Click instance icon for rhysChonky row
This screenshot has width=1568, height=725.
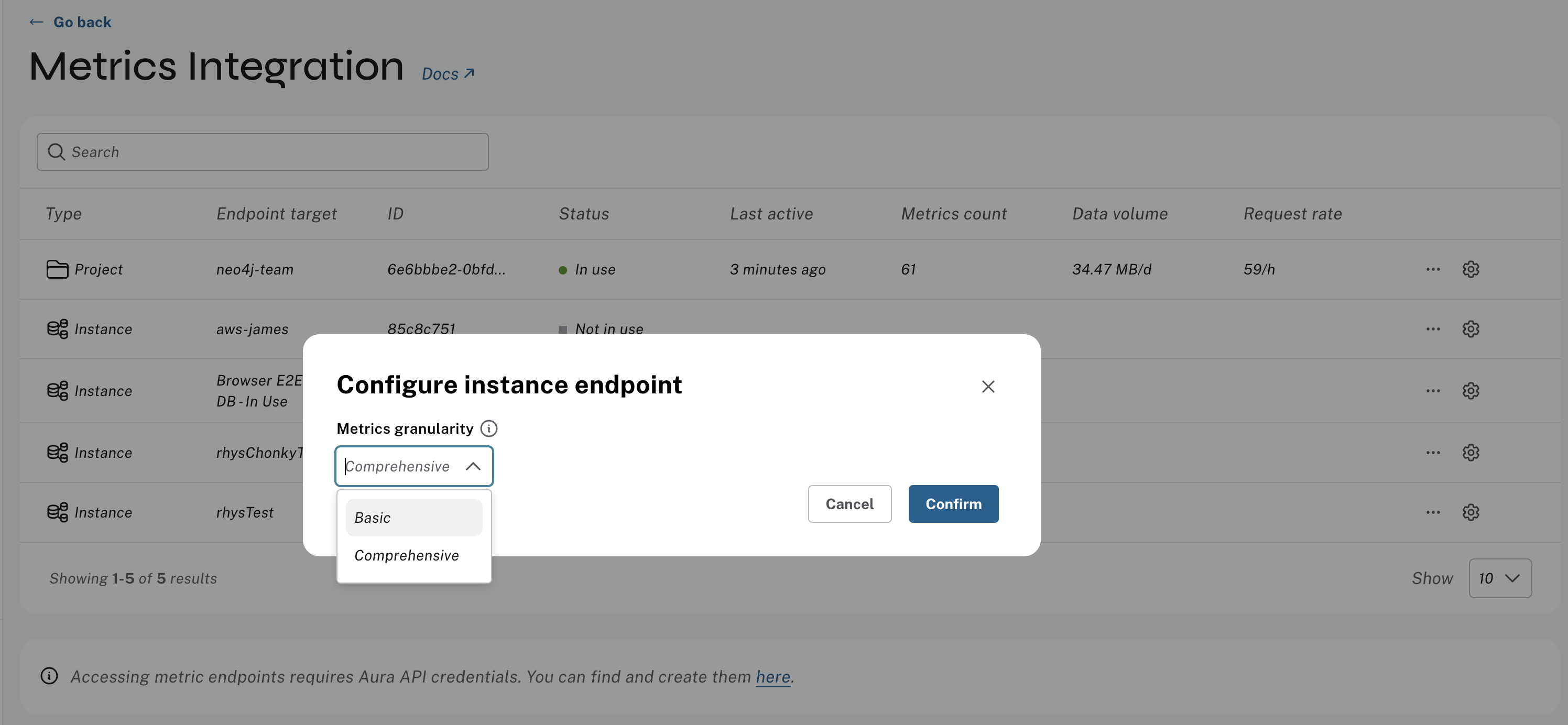coord(57,453)
